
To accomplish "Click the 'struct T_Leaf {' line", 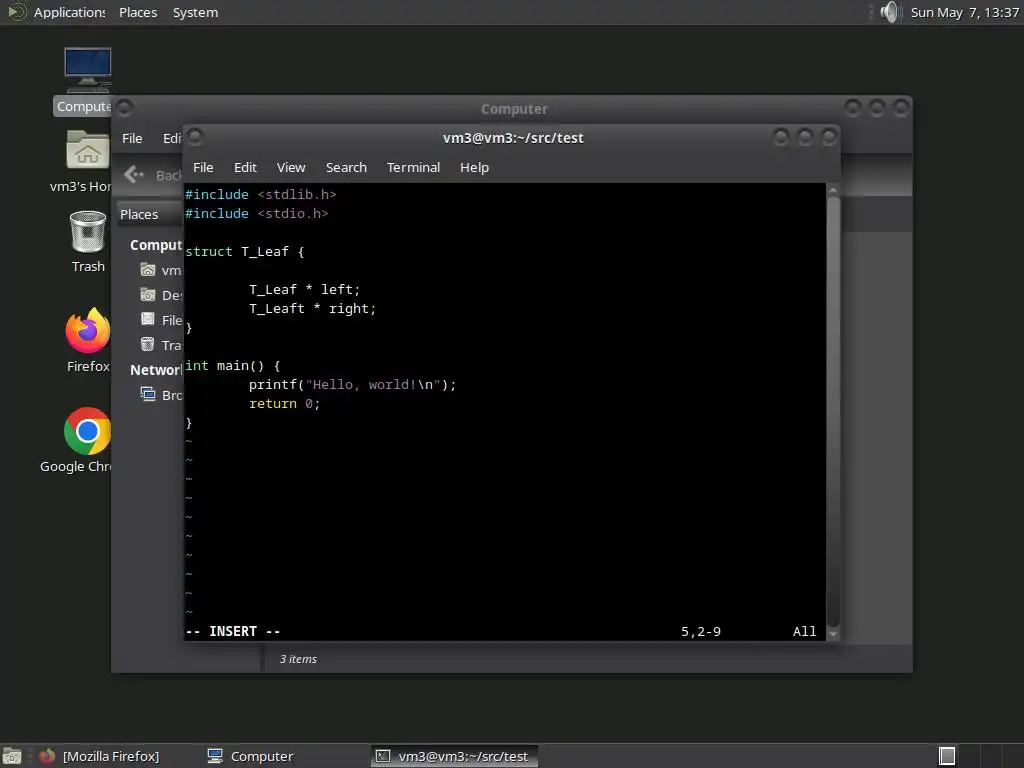I will [245, 251].
